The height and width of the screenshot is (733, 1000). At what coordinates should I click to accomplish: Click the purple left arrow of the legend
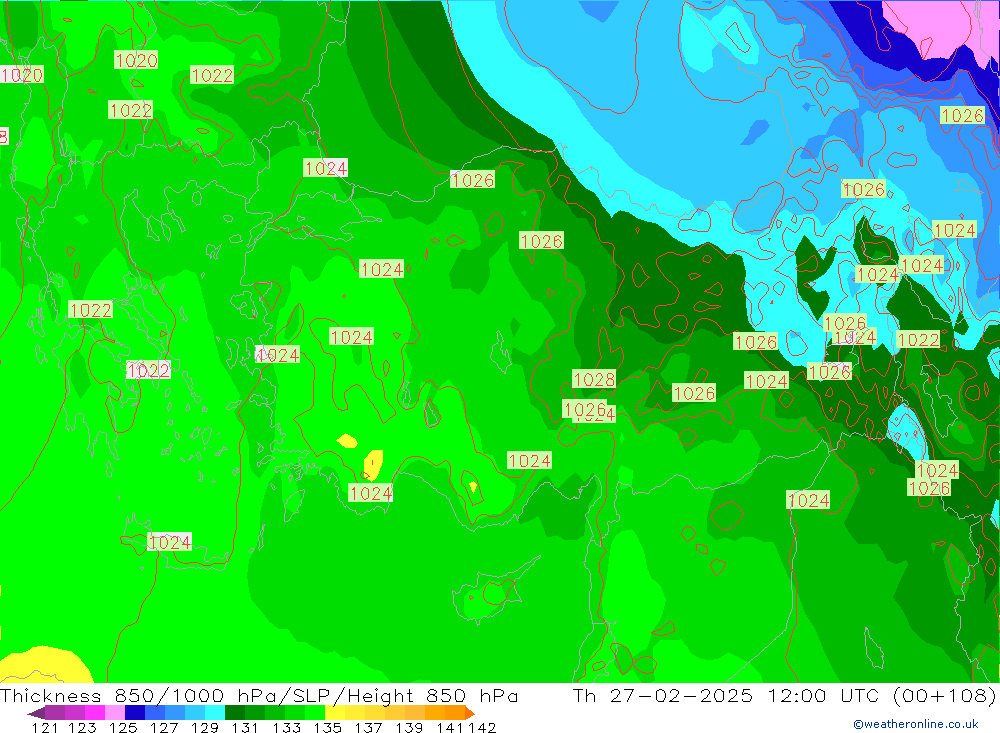tap(36, 713)
